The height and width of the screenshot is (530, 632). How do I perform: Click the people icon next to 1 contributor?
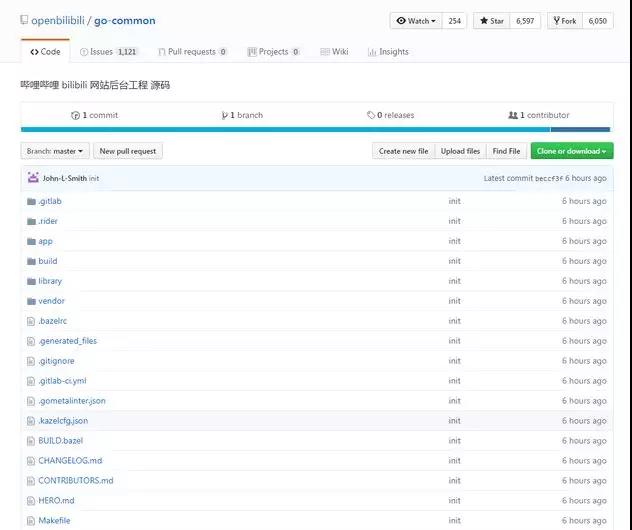(x=513, y=115)
